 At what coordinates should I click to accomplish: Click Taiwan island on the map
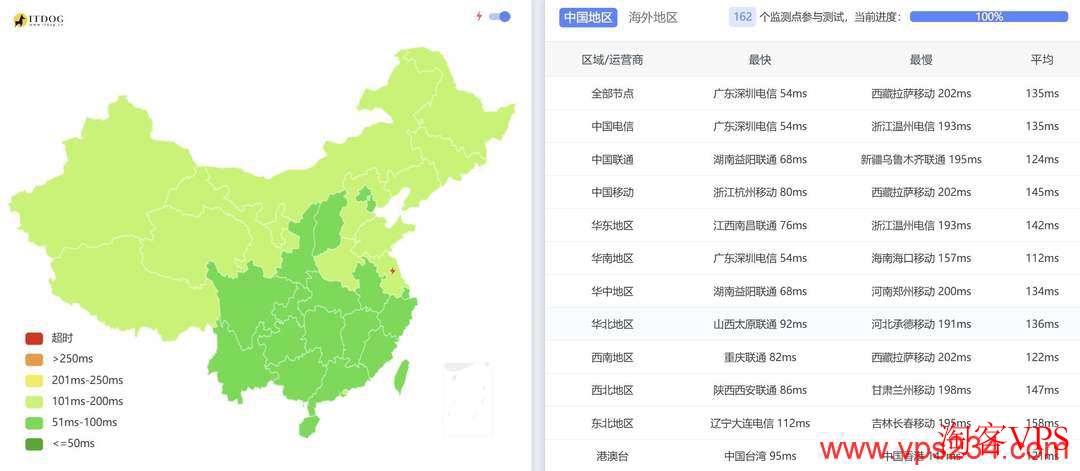click(402, 377)
